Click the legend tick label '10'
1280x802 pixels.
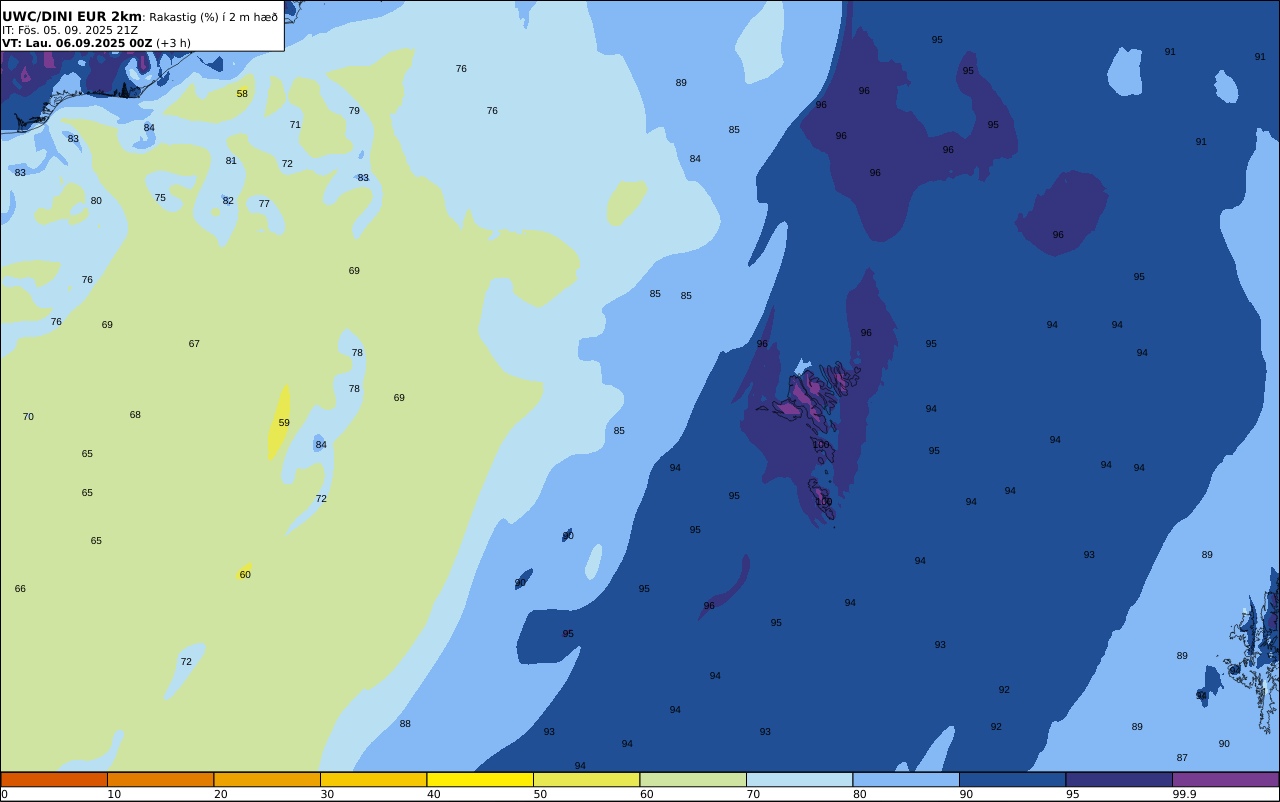pos(114,794)
